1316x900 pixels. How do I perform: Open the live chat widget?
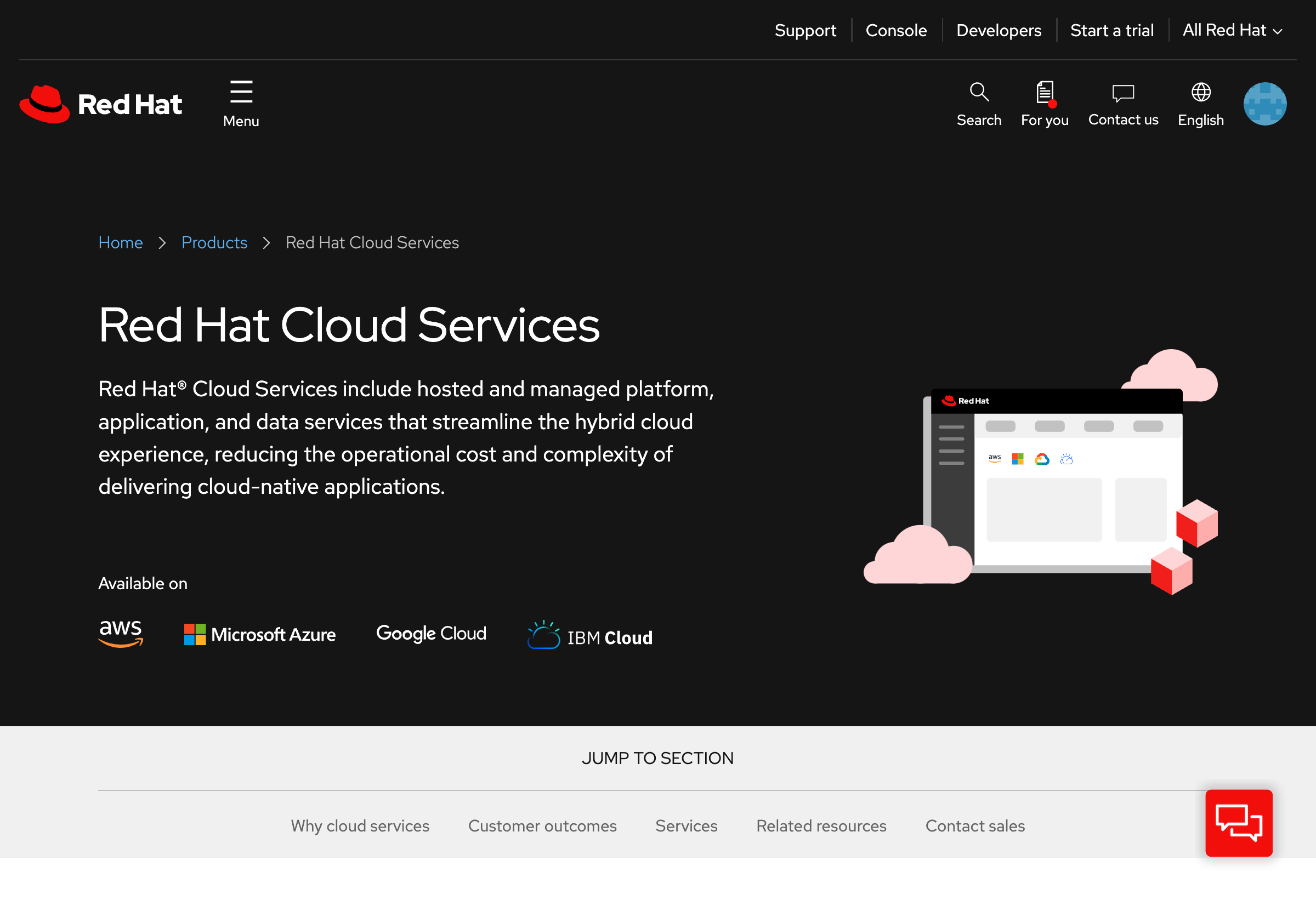(1239, 823)
